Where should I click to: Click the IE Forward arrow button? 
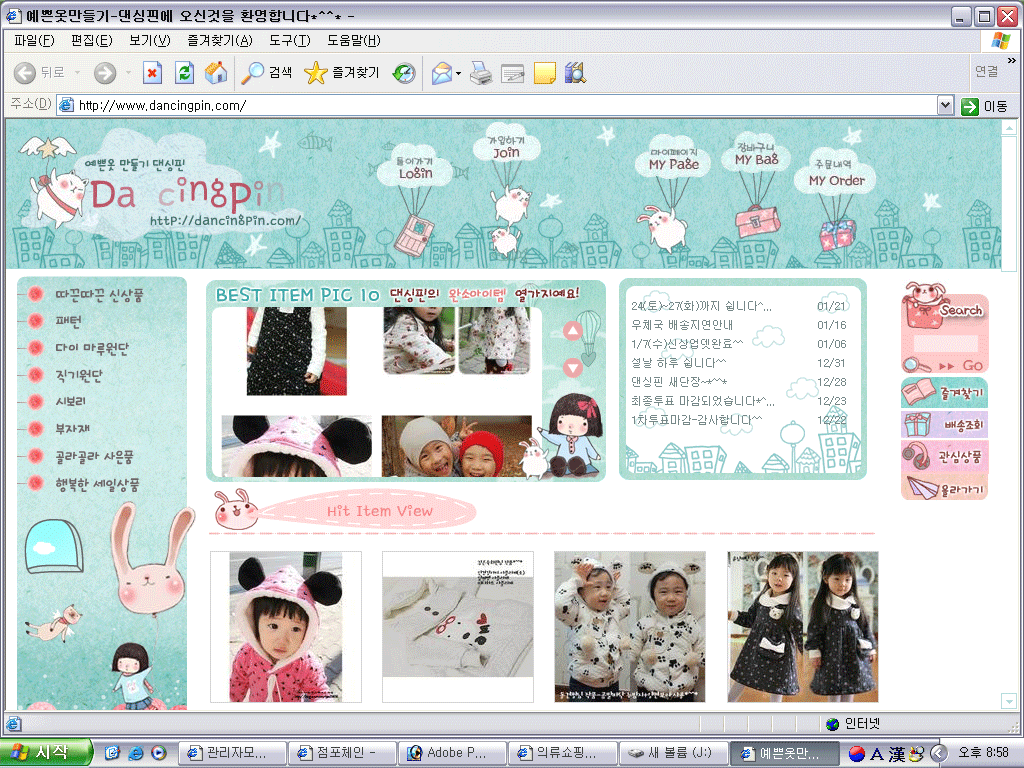pos(104,72)
